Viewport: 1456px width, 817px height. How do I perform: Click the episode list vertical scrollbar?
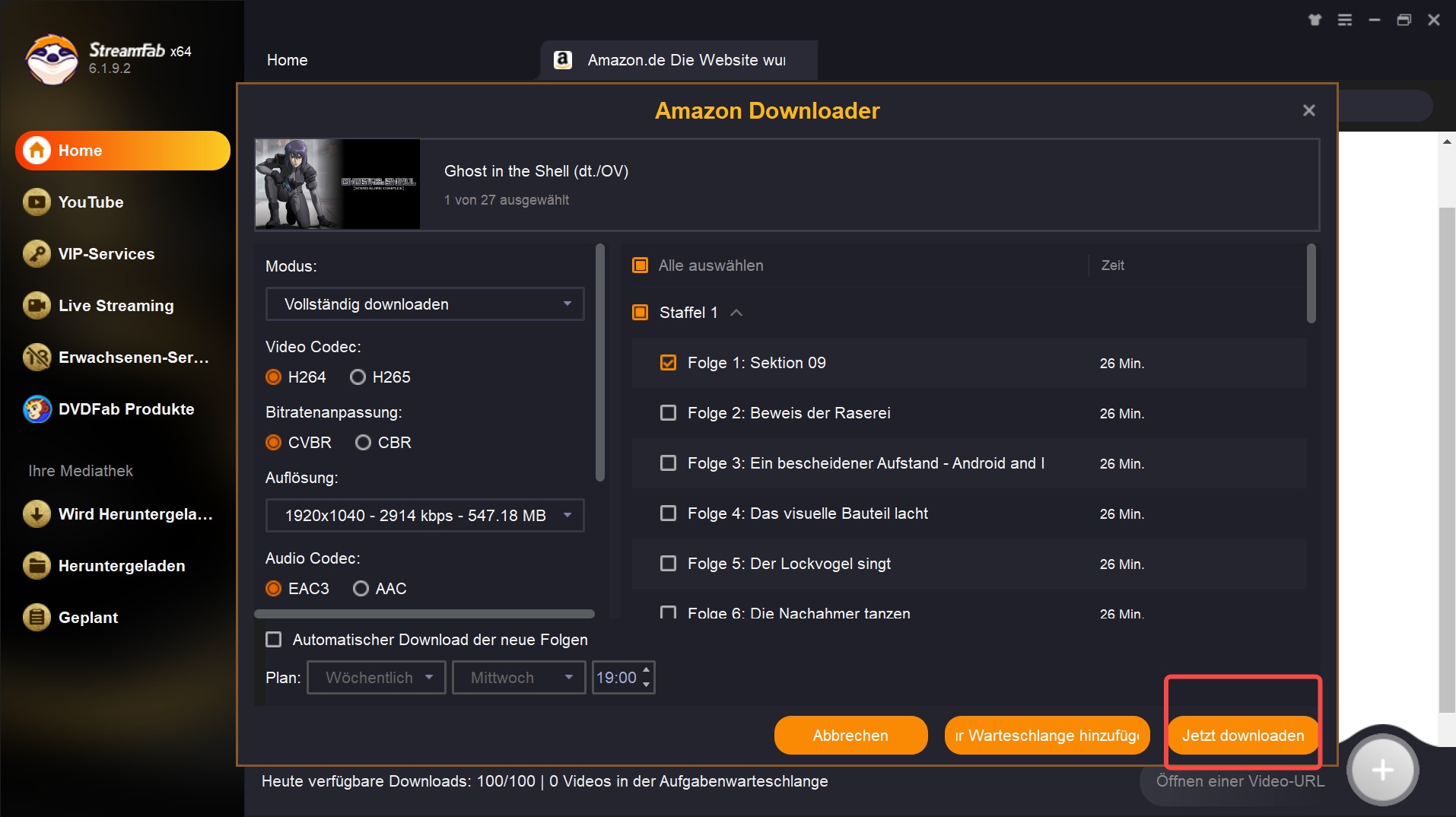1311,284
